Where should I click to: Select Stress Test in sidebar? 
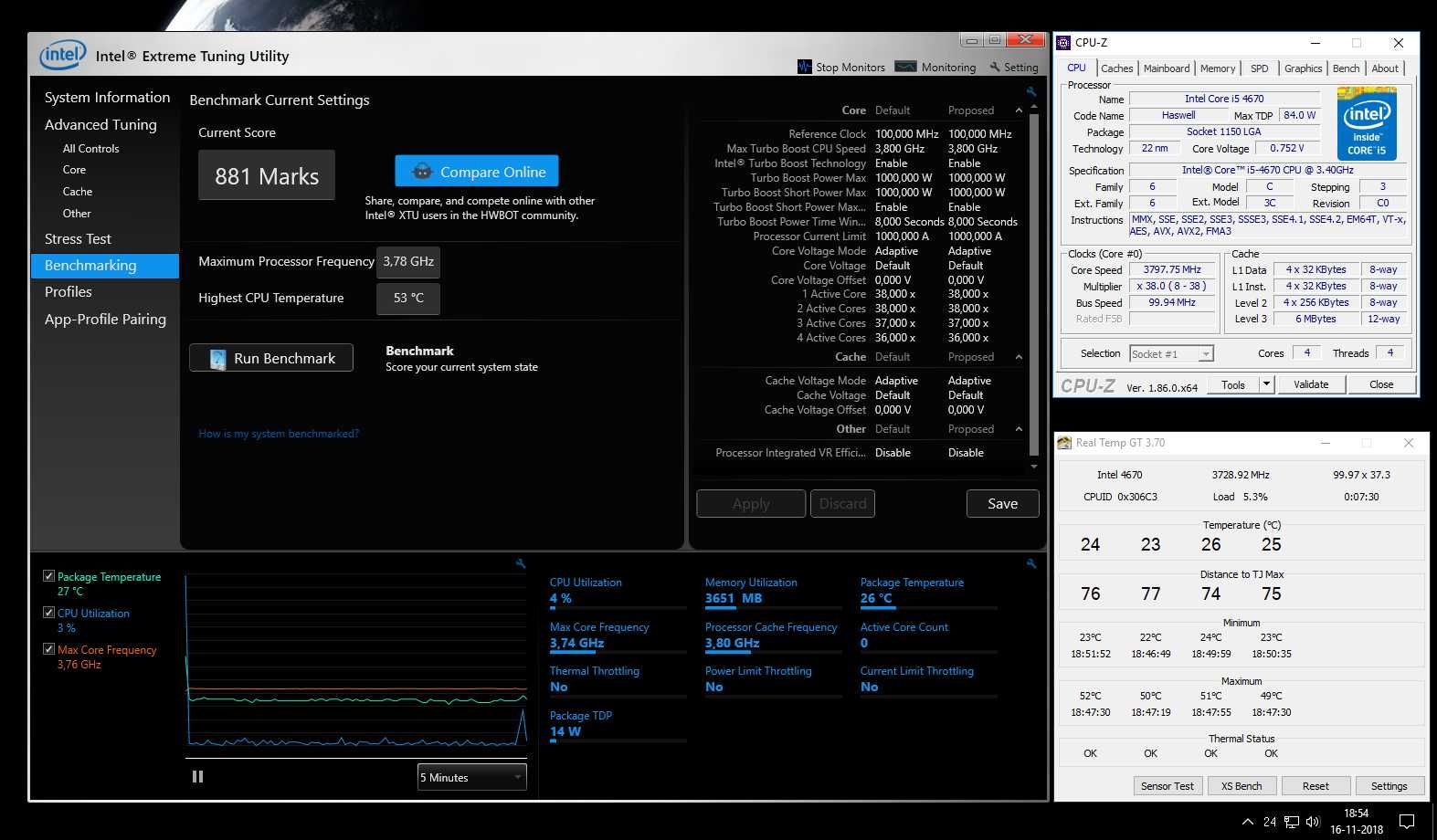point(78,238)
